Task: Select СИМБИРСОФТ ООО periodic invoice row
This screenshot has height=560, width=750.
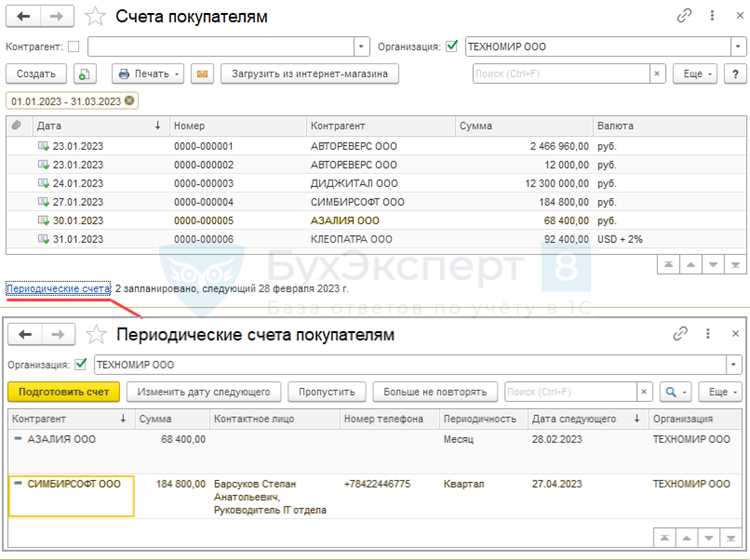Action: coord(375,496)
